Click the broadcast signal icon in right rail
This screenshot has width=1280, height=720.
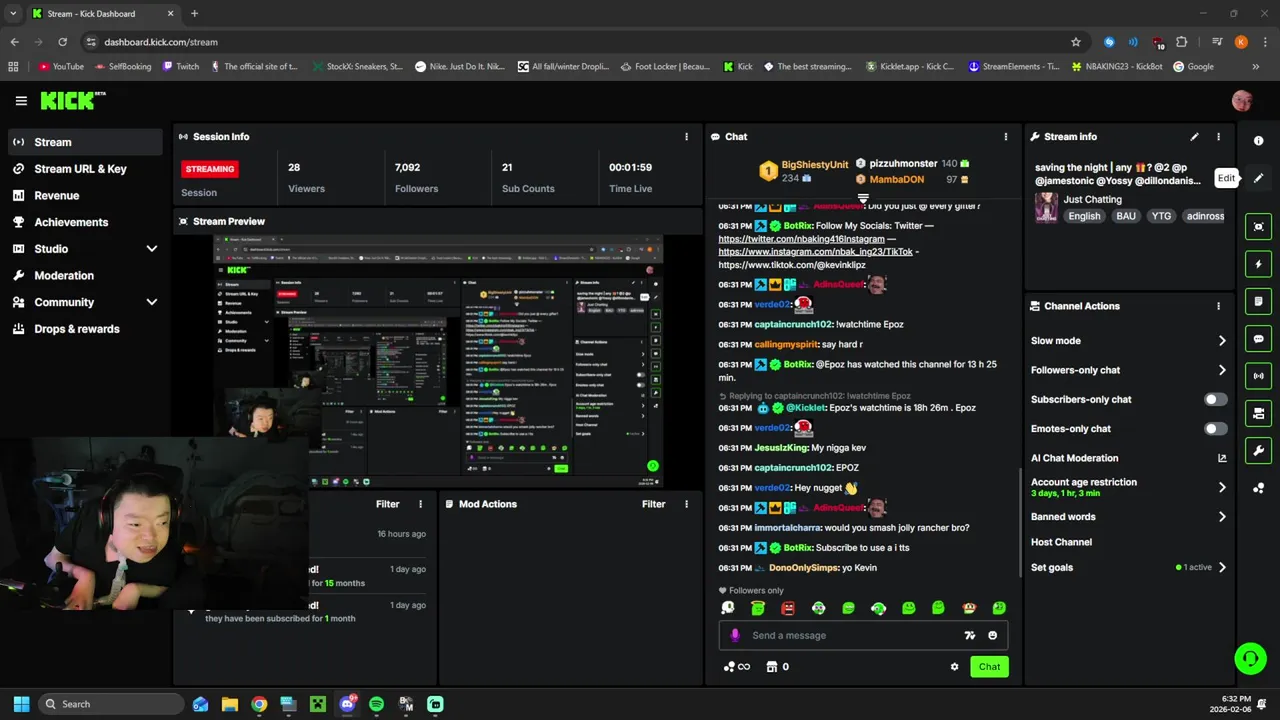coord(1259,376)
